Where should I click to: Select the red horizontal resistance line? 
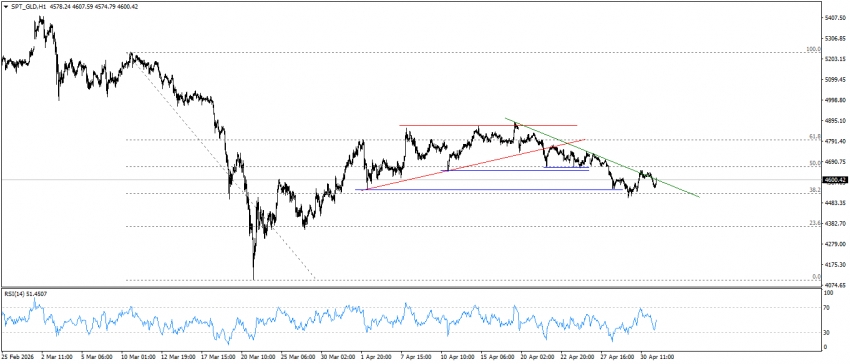(x=488, y=125)
